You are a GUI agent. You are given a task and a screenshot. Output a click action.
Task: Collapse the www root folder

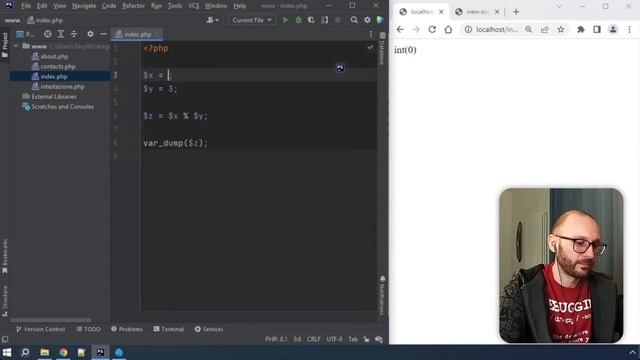tap(16, 46)
